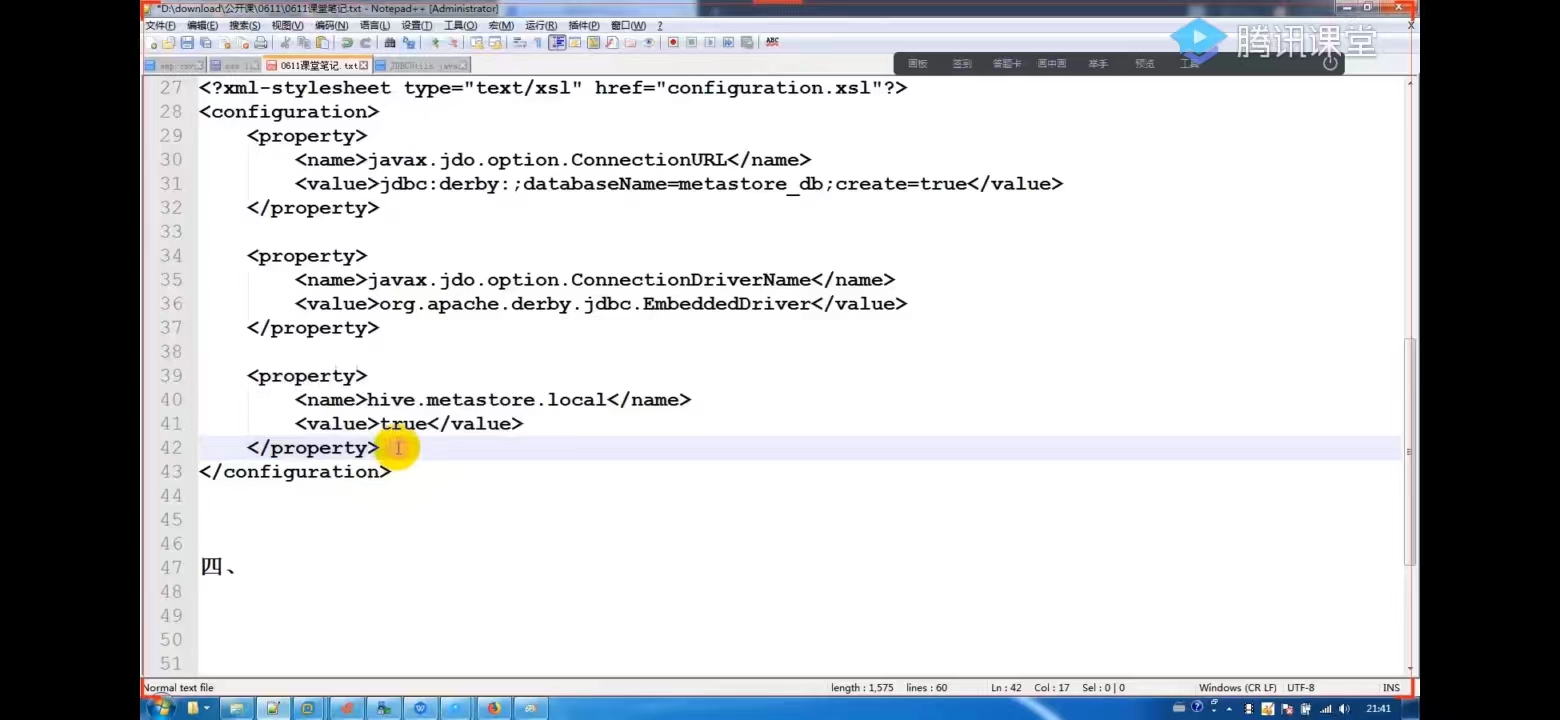The height and width of the screenshot is (720, 1560).
Task: Click "length : 1,575" in the status bar
Action: pos(862,688)
